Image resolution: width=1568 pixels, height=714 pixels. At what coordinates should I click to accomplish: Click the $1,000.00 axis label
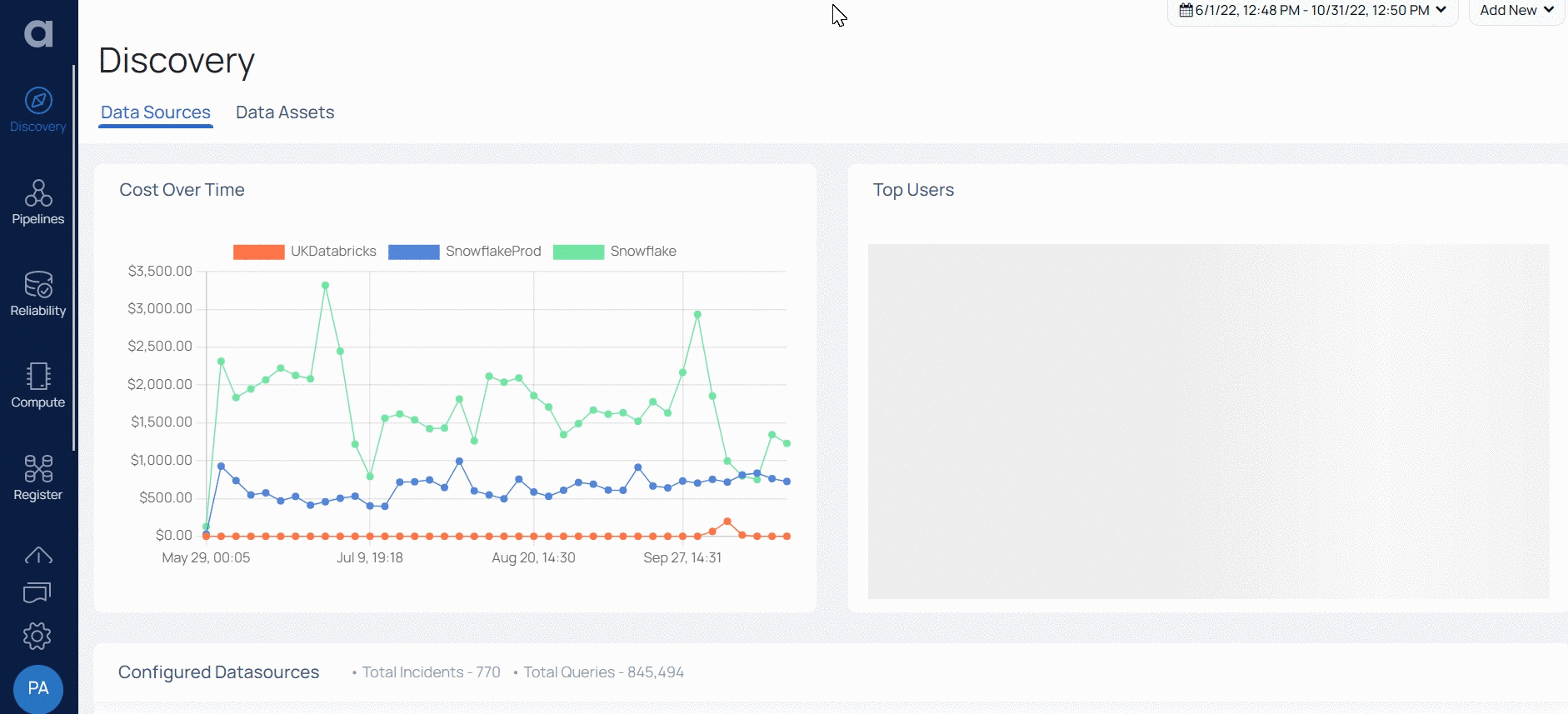[x=161, y=460]
